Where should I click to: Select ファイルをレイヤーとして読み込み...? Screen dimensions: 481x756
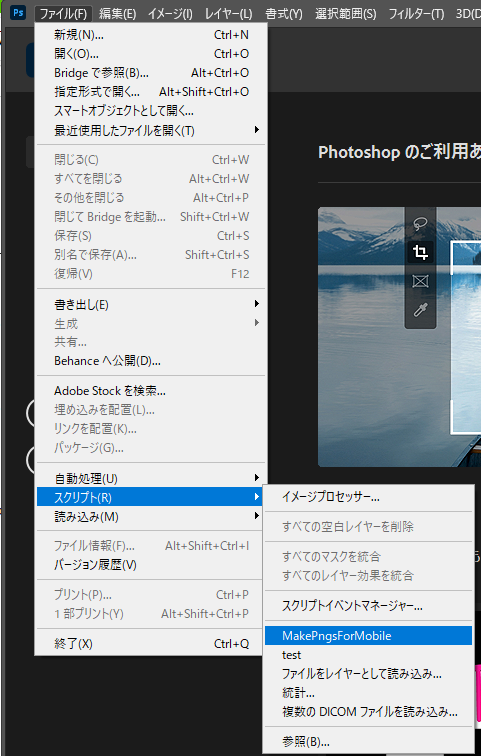369,674
